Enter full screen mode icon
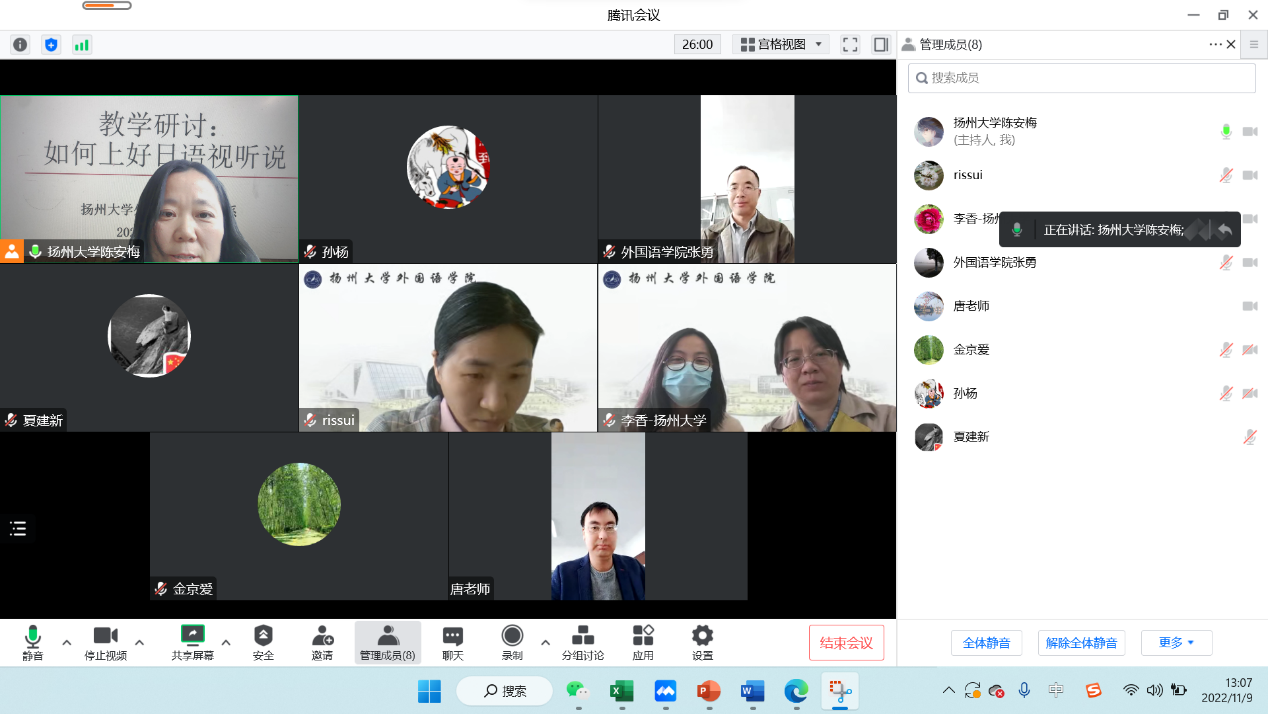The image size is (1268, 714). click(850, 44)
